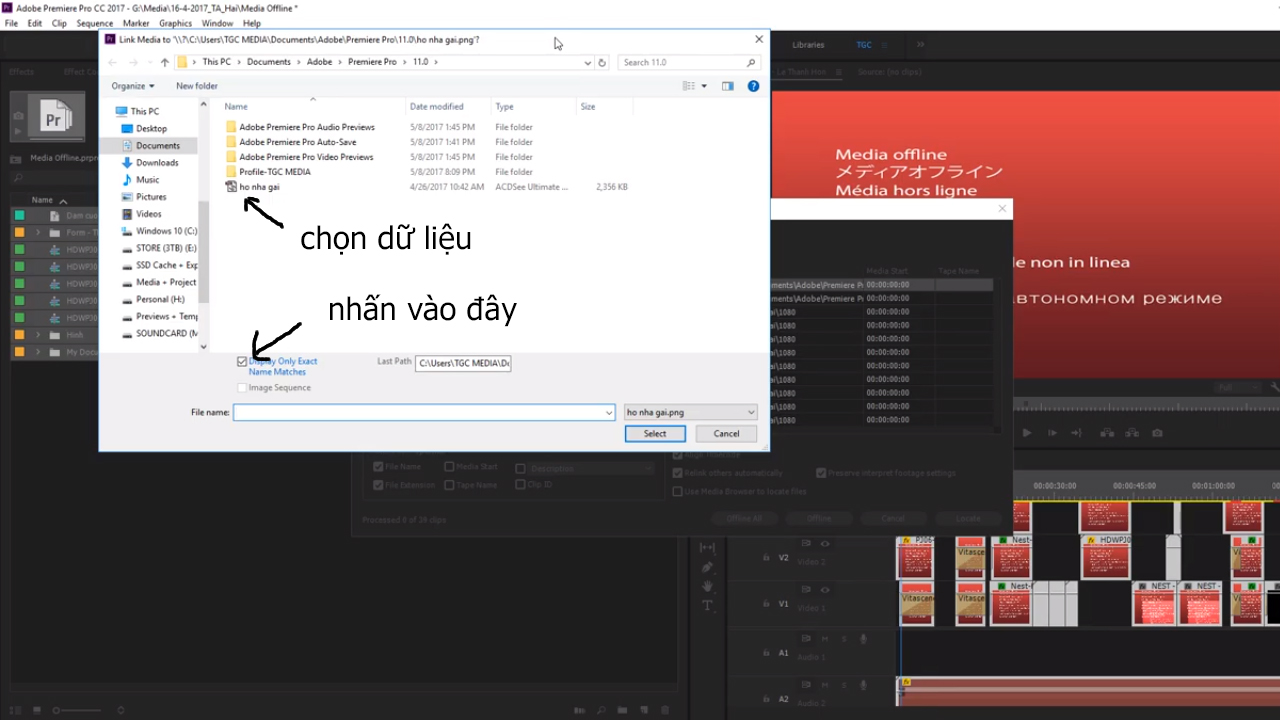Mute audio track A1

(x=825, y=639)
